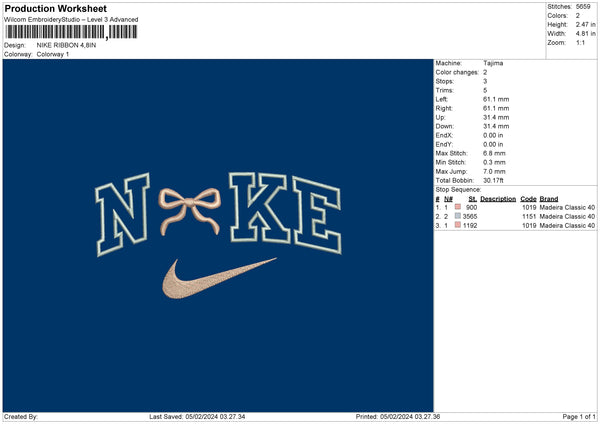Image resolution: width=600 pixels, height=424 pixels.
Task: Click the Height value "2.47 in"
Action: (x=585, y=24)
